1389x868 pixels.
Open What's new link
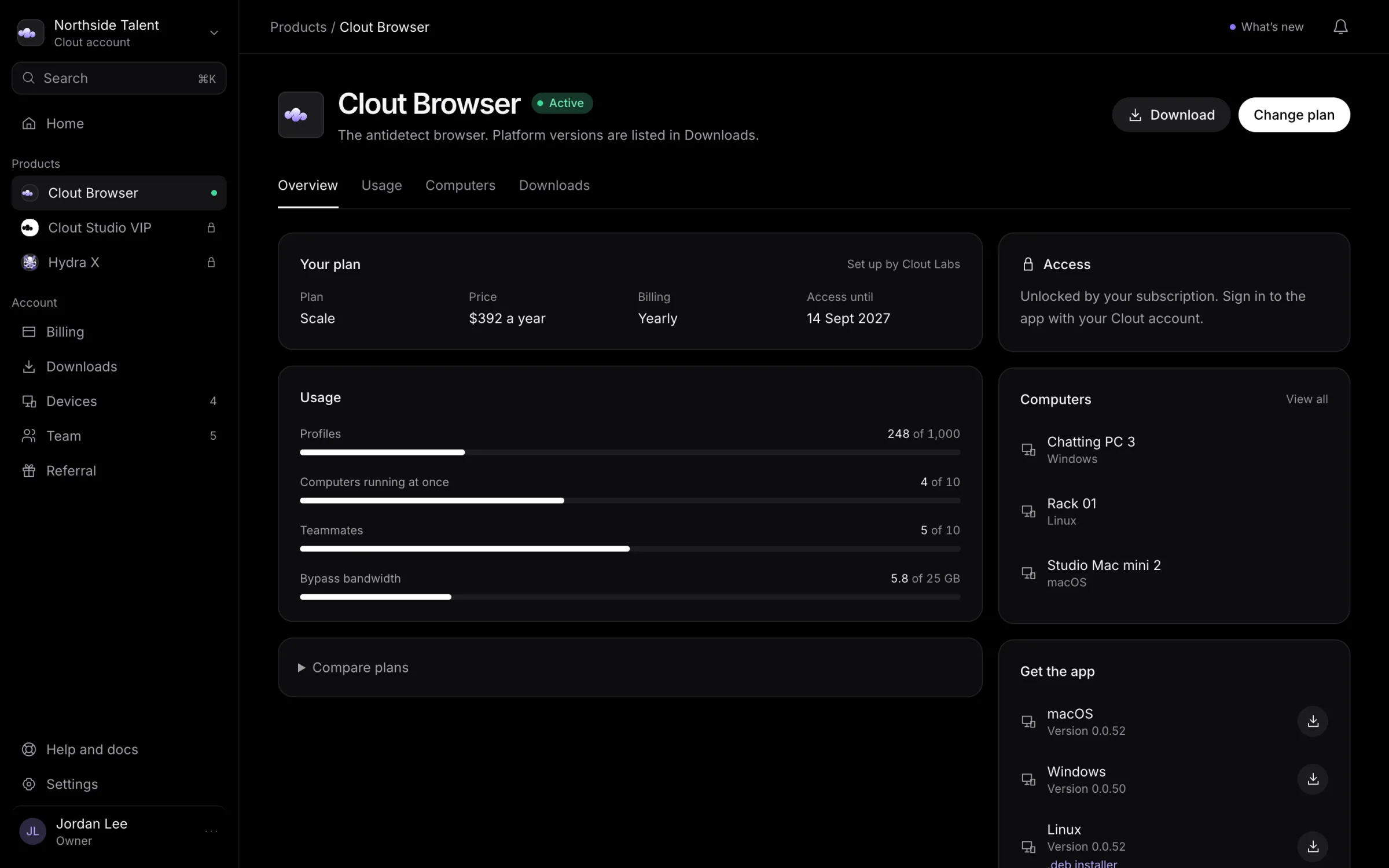1266,27
